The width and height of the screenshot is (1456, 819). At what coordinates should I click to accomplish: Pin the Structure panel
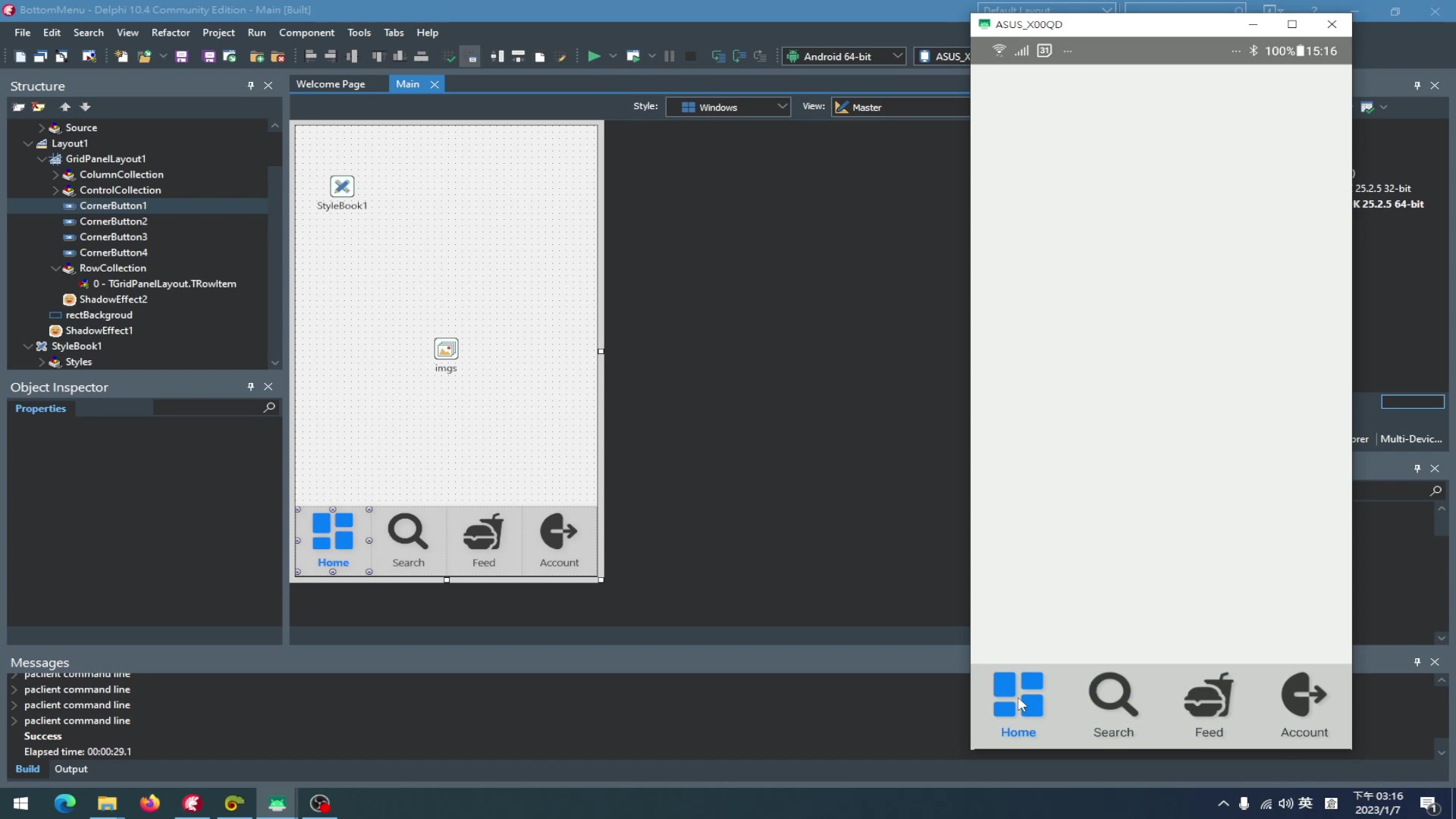[250, 86]
